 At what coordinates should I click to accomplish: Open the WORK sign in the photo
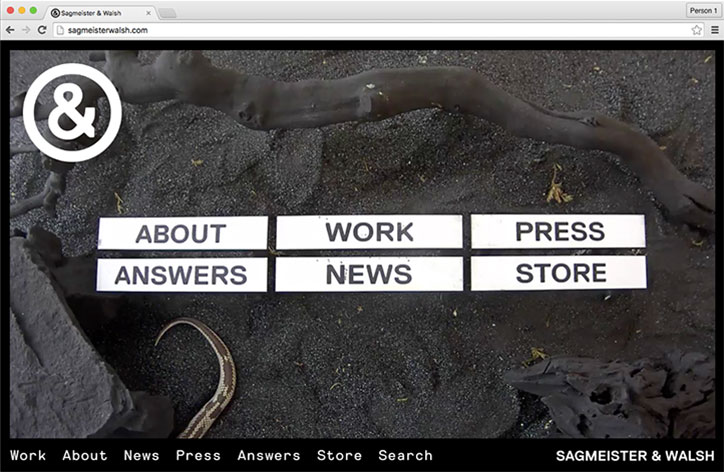click(x=369, y=231)
